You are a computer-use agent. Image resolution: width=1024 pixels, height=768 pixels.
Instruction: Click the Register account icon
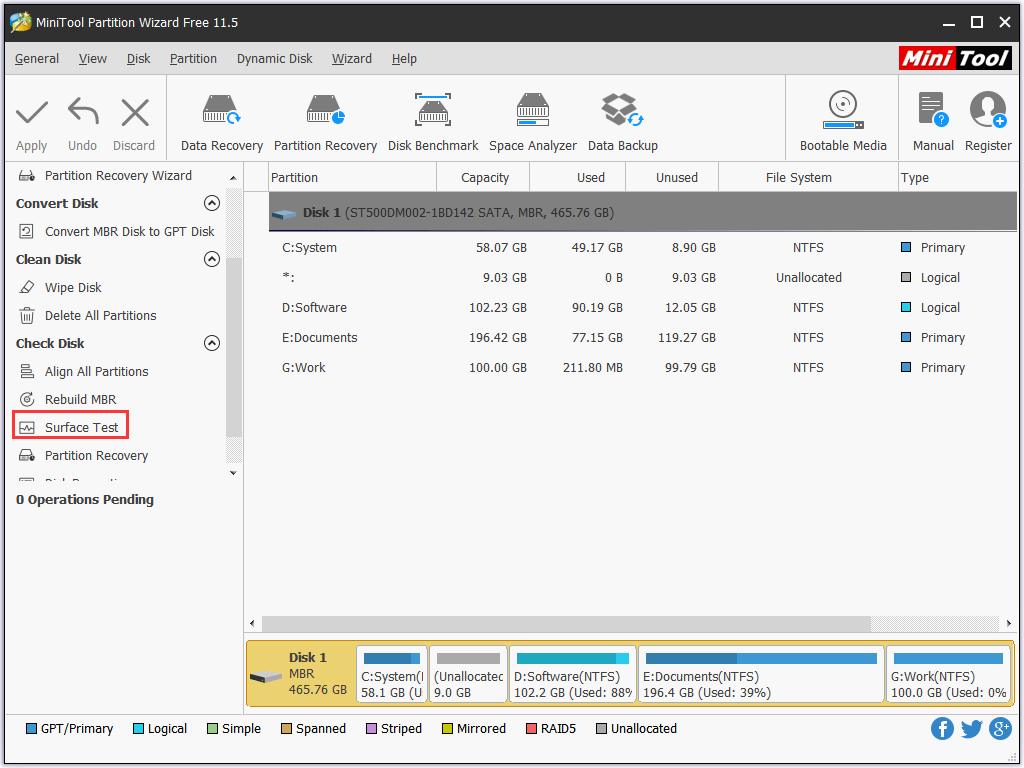[x=988, y=122]
